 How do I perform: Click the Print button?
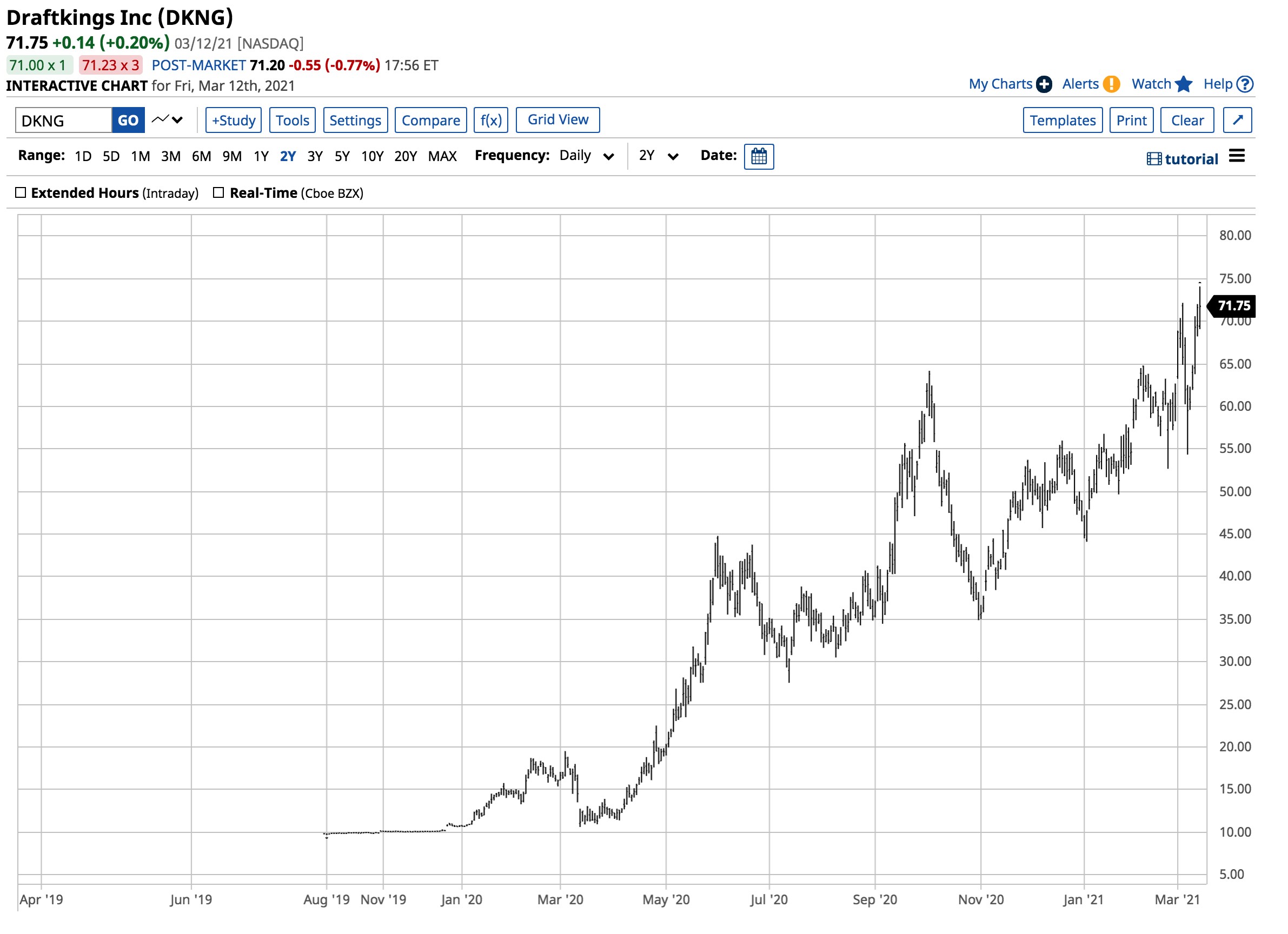click(x=1131, y=121)
